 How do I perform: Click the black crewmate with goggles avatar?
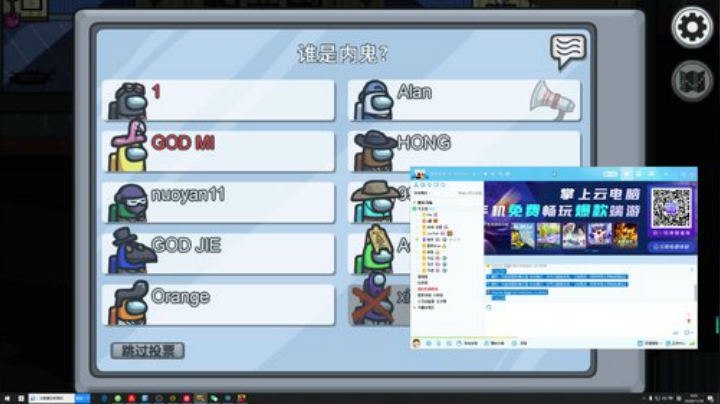click(x=128, y=101)
